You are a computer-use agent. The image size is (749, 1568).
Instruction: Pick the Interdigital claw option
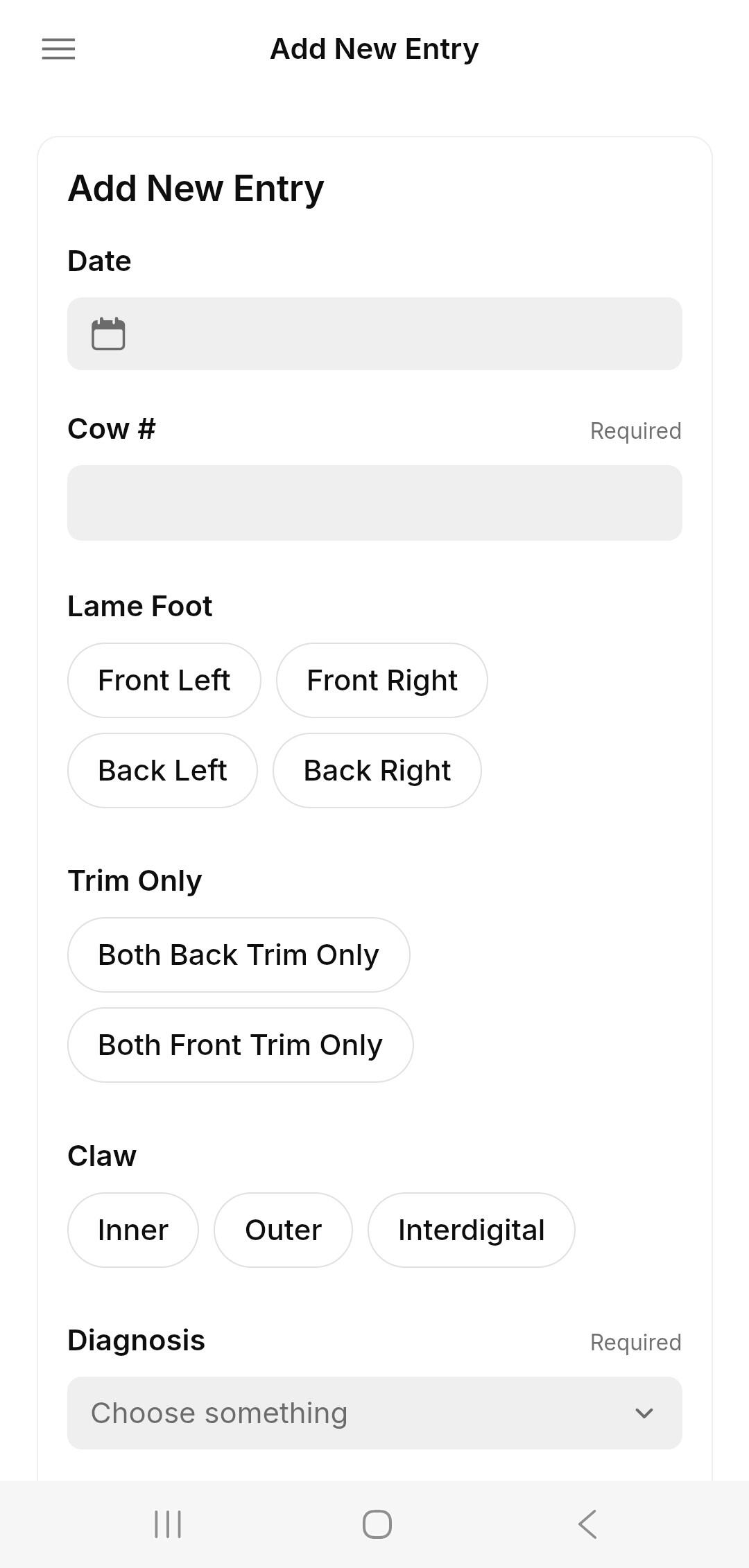pyautogui.click(x=471, y=1230)
